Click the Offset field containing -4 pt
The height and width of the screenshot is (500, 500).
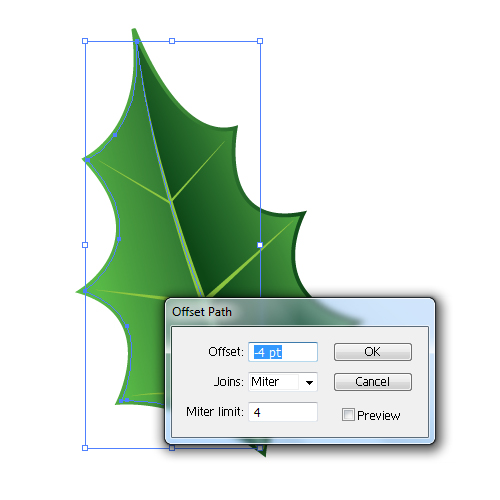pos(283,352)
